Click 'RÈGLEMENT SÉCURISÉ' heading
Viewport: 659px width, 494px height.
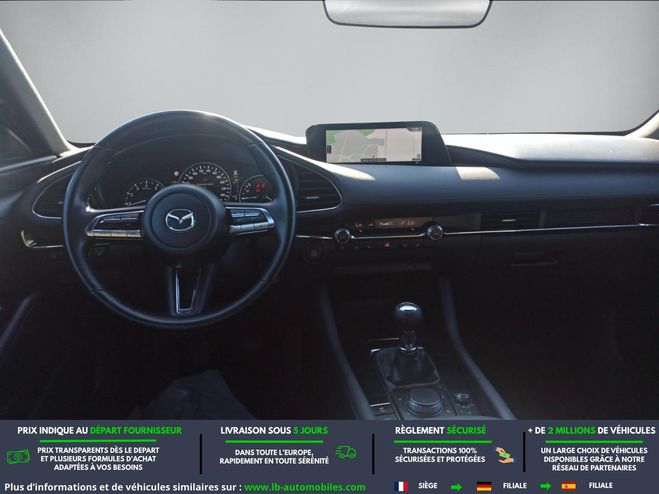(440, 431)
